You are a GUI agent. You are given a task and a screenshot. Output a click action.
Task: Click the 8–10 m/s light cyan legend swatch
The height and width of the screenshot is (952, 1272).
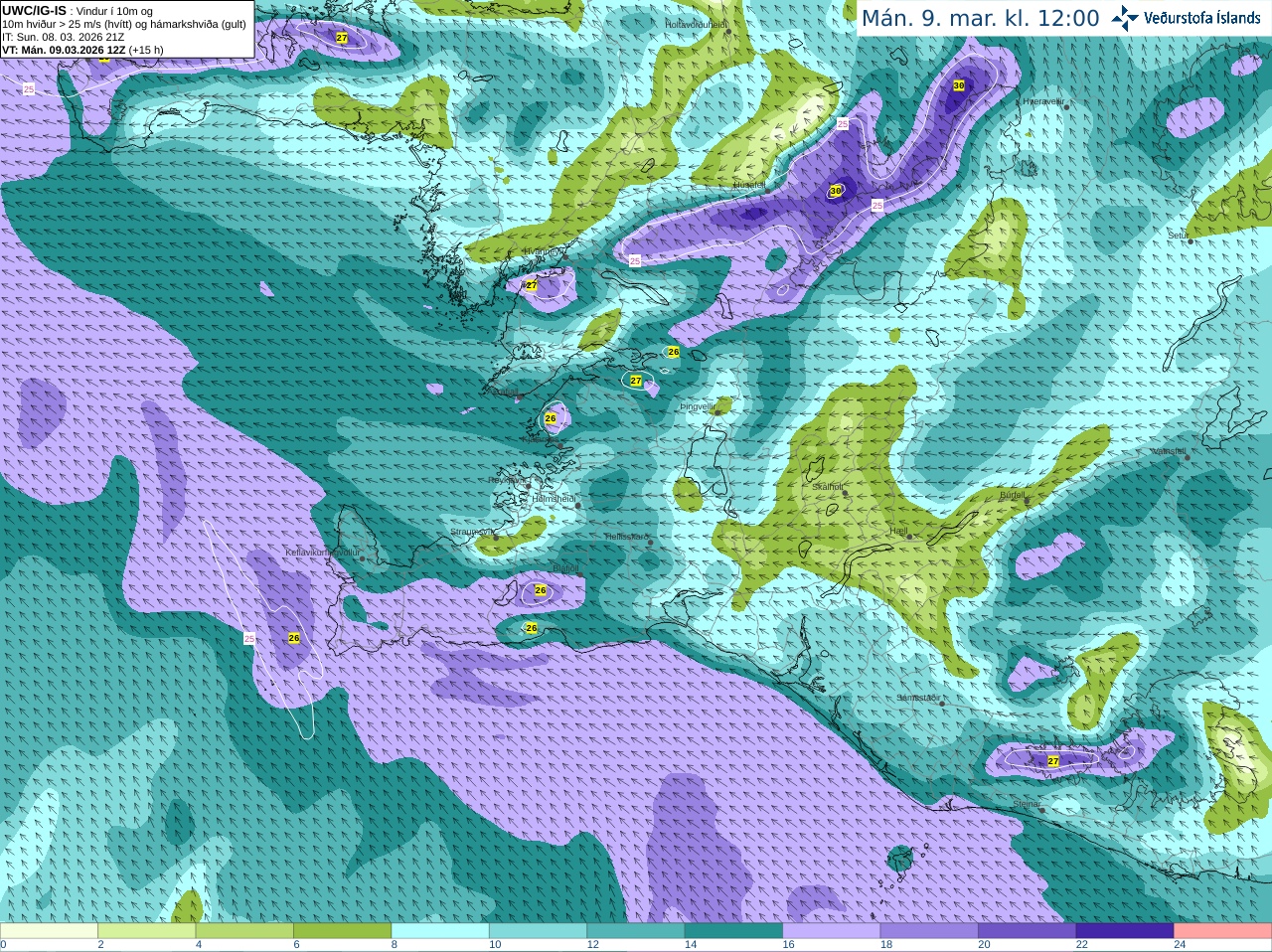coord(440,931)
